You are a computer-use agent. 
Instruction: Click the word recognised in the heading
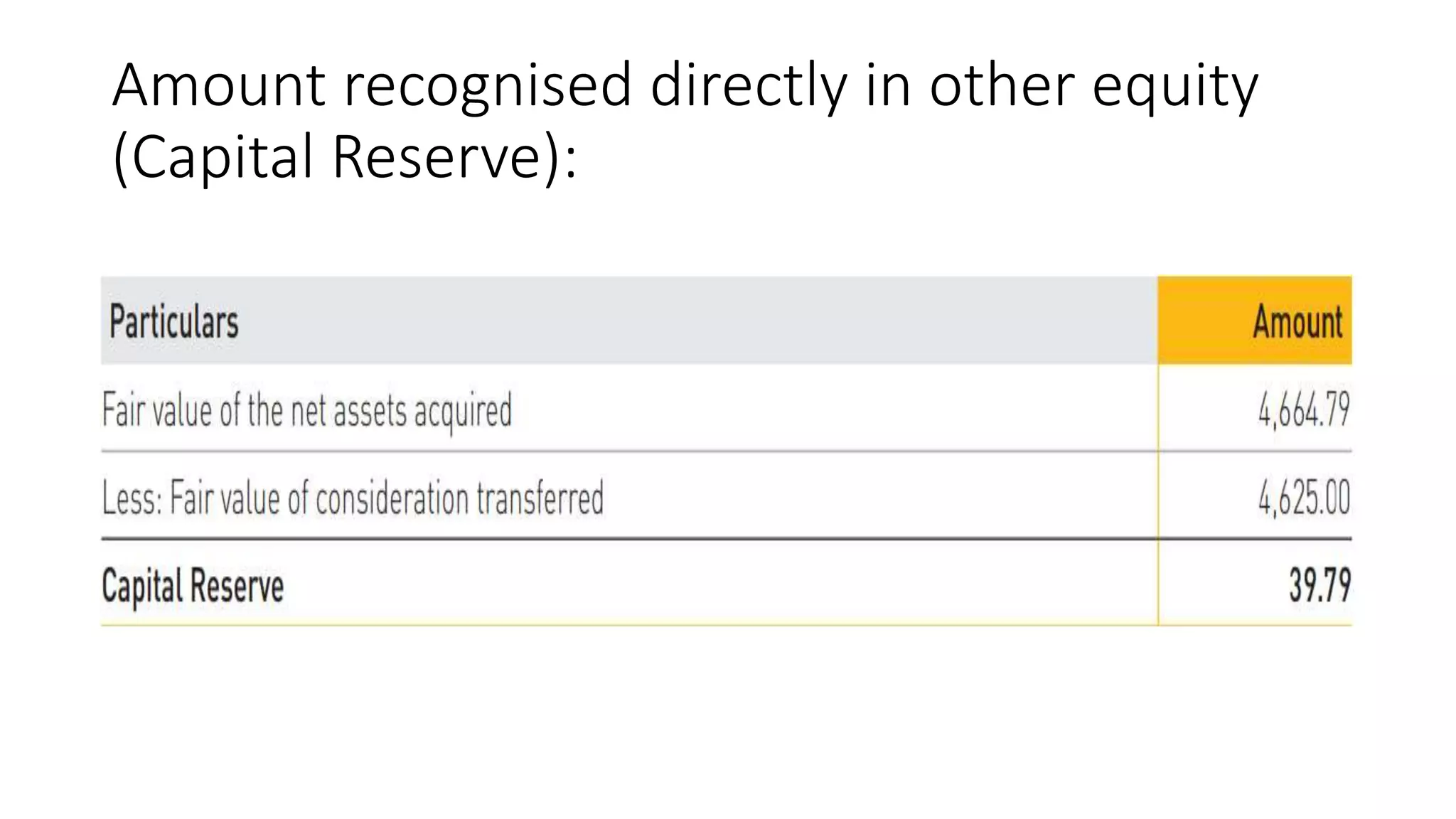click(488, 88)
